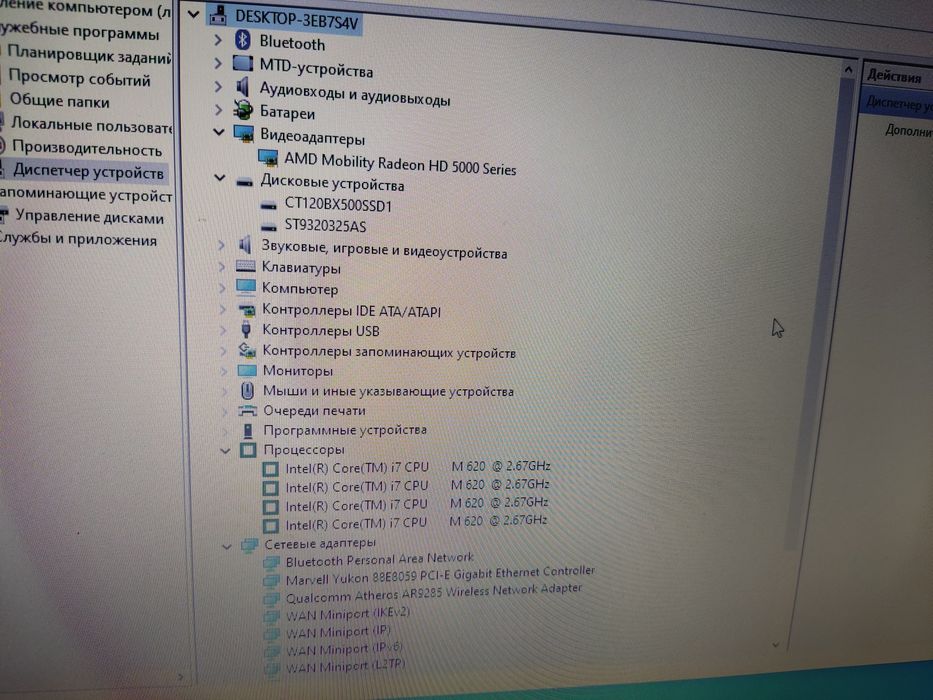
Task: Expand the Контроллеры USB category
Action: [223, 329]
